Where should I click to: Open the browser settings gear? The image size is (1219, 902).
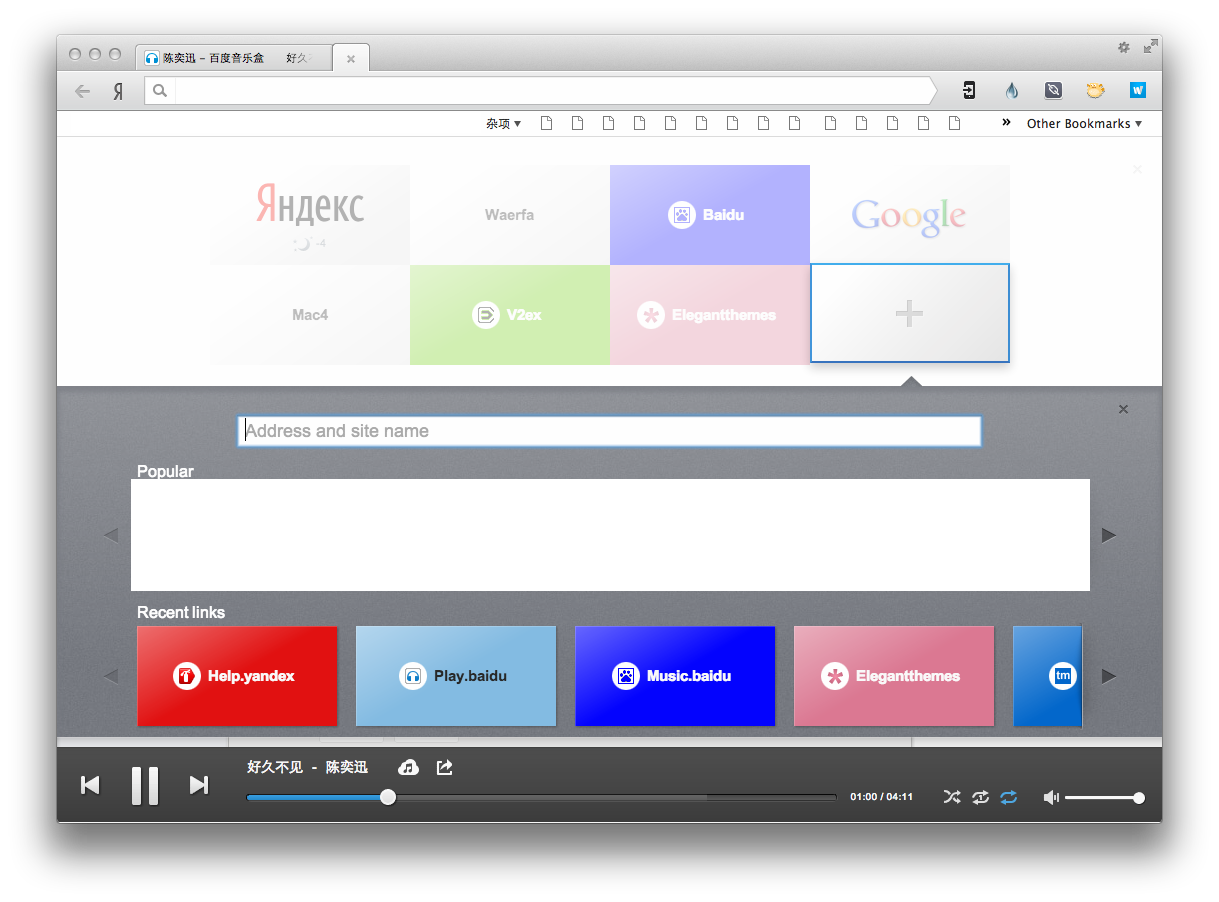1123,47
